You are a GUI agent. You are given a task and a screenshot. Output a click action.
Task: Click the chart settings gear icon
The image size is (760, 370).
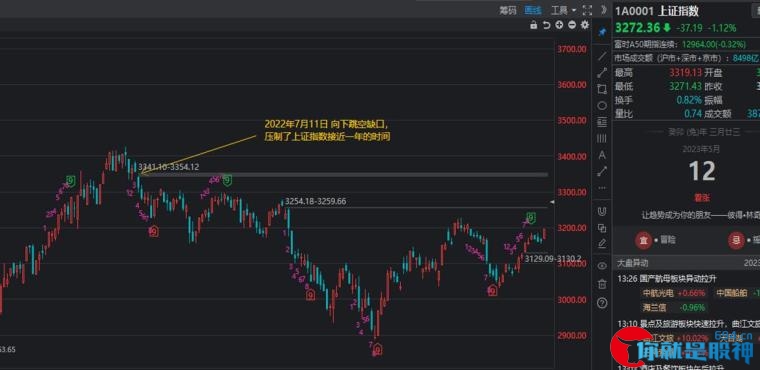coord(585,25)
